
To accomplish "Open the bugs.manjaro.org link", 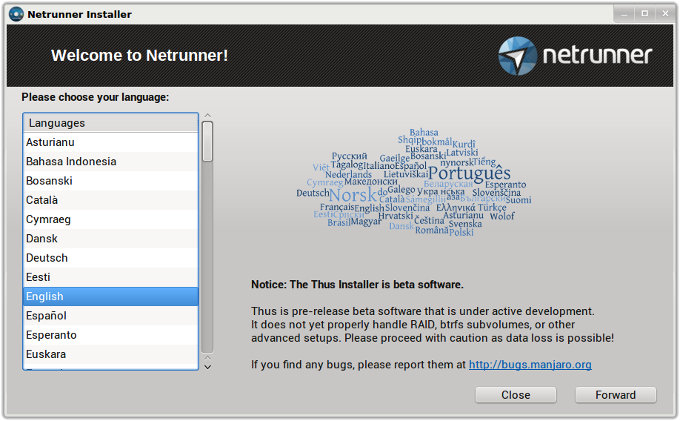I will (530, 365).
